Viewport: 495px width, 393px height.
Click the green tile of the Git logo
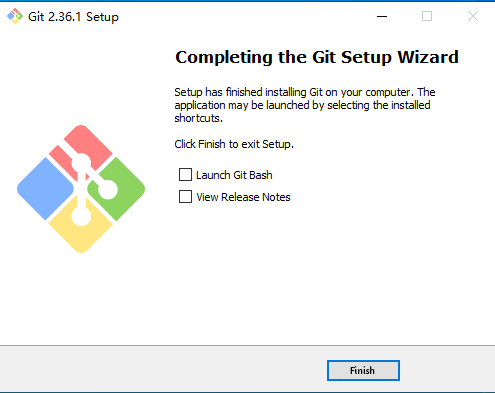[116, 189]
